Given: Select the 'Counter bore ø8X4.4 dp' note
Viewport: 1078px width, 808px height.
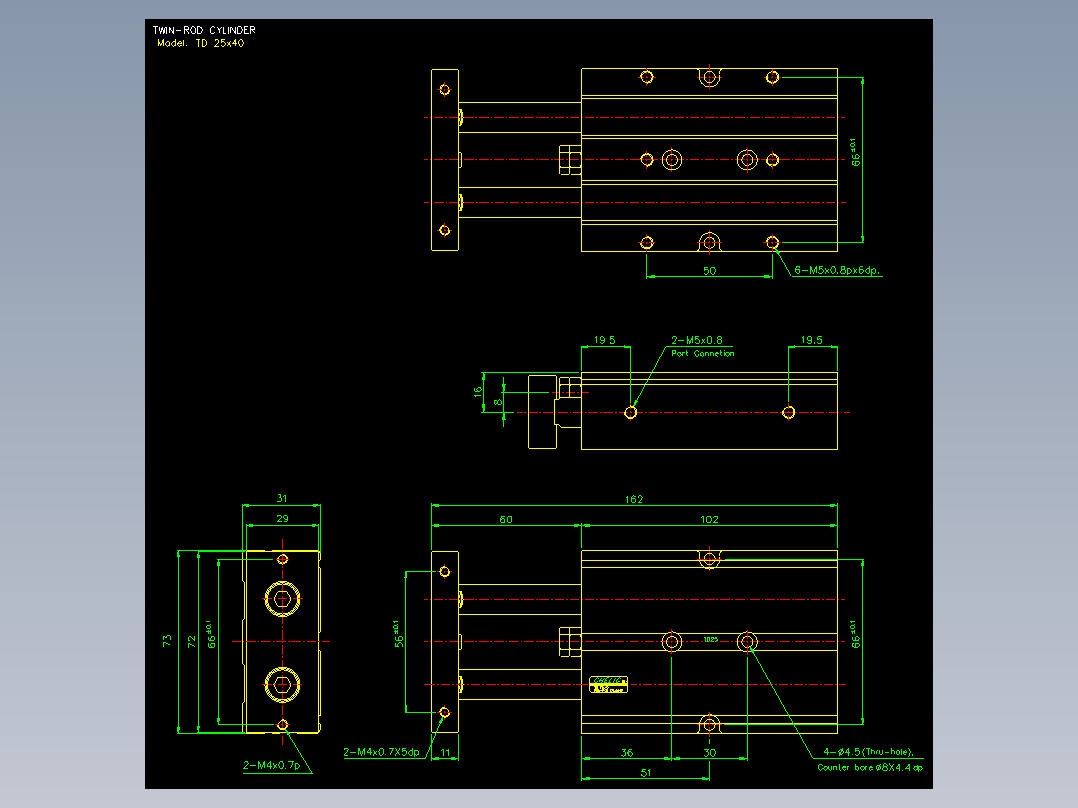Looking at the screenshot, I should pos(870,767).
